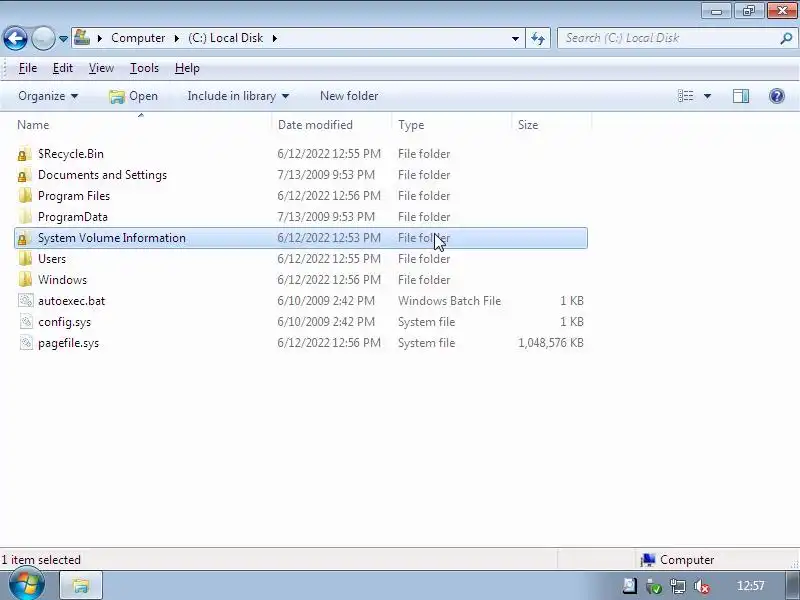Select Documents and Settings folder icon

[x=24, y=175]
